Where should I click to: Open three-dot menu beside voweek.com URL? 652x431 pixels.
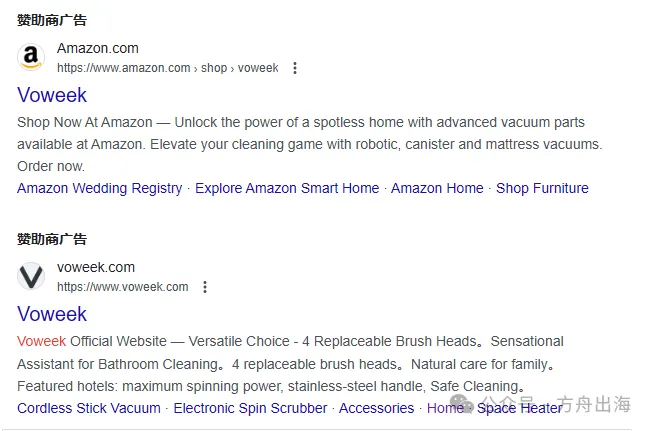pos(204,287)
